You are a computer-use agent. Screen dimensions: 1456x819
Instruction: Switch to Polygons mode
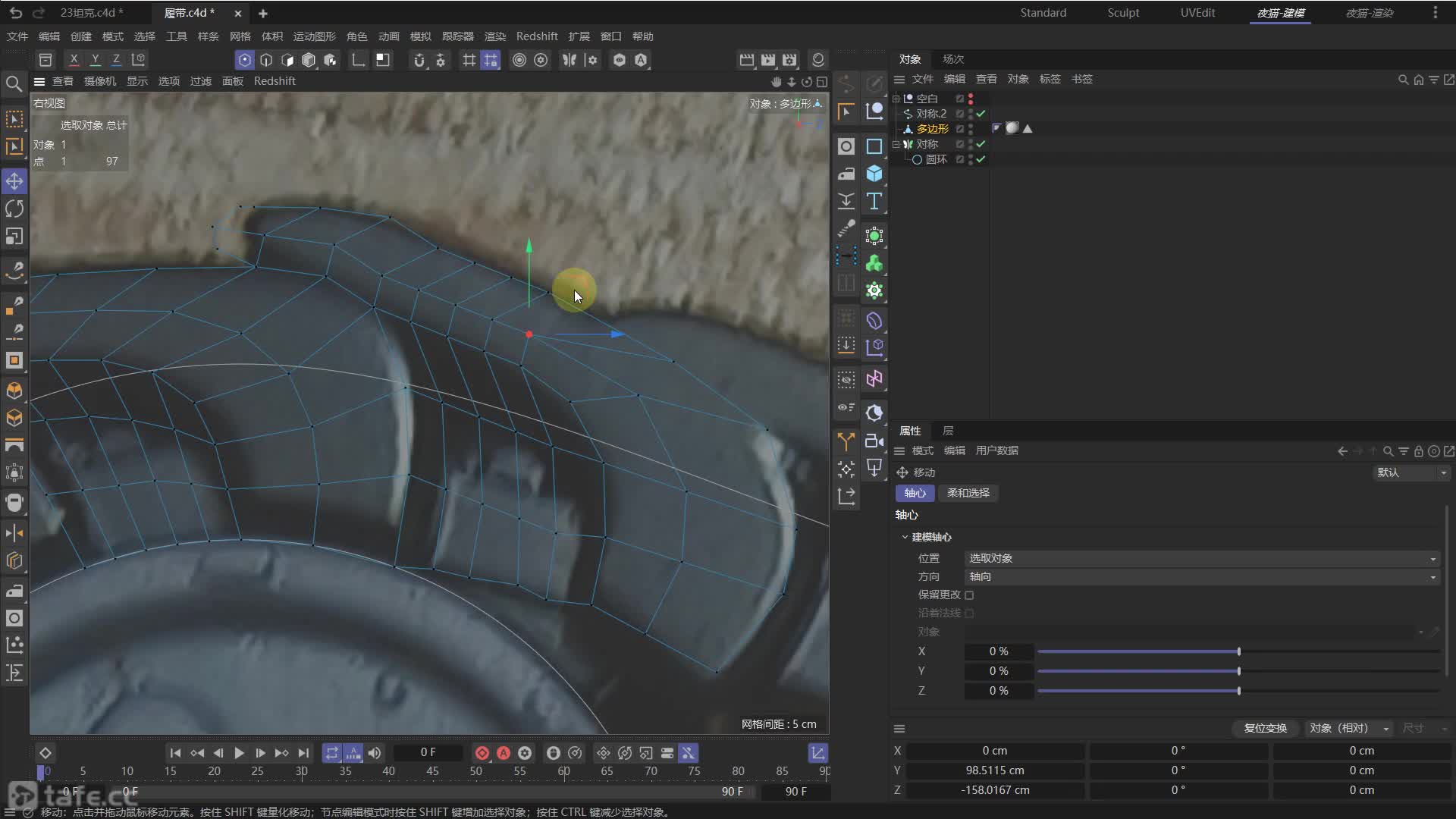coord(287,60)
